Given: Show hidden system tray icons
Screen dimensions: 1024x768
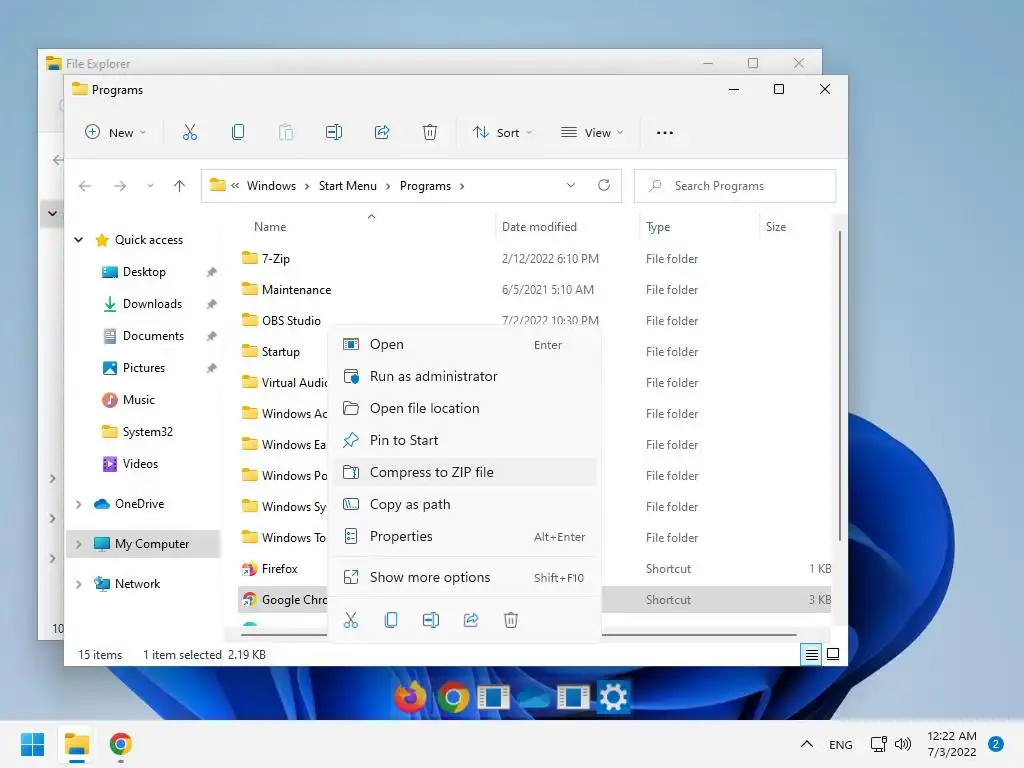Looking at the screenshot, I should point(807,744).
